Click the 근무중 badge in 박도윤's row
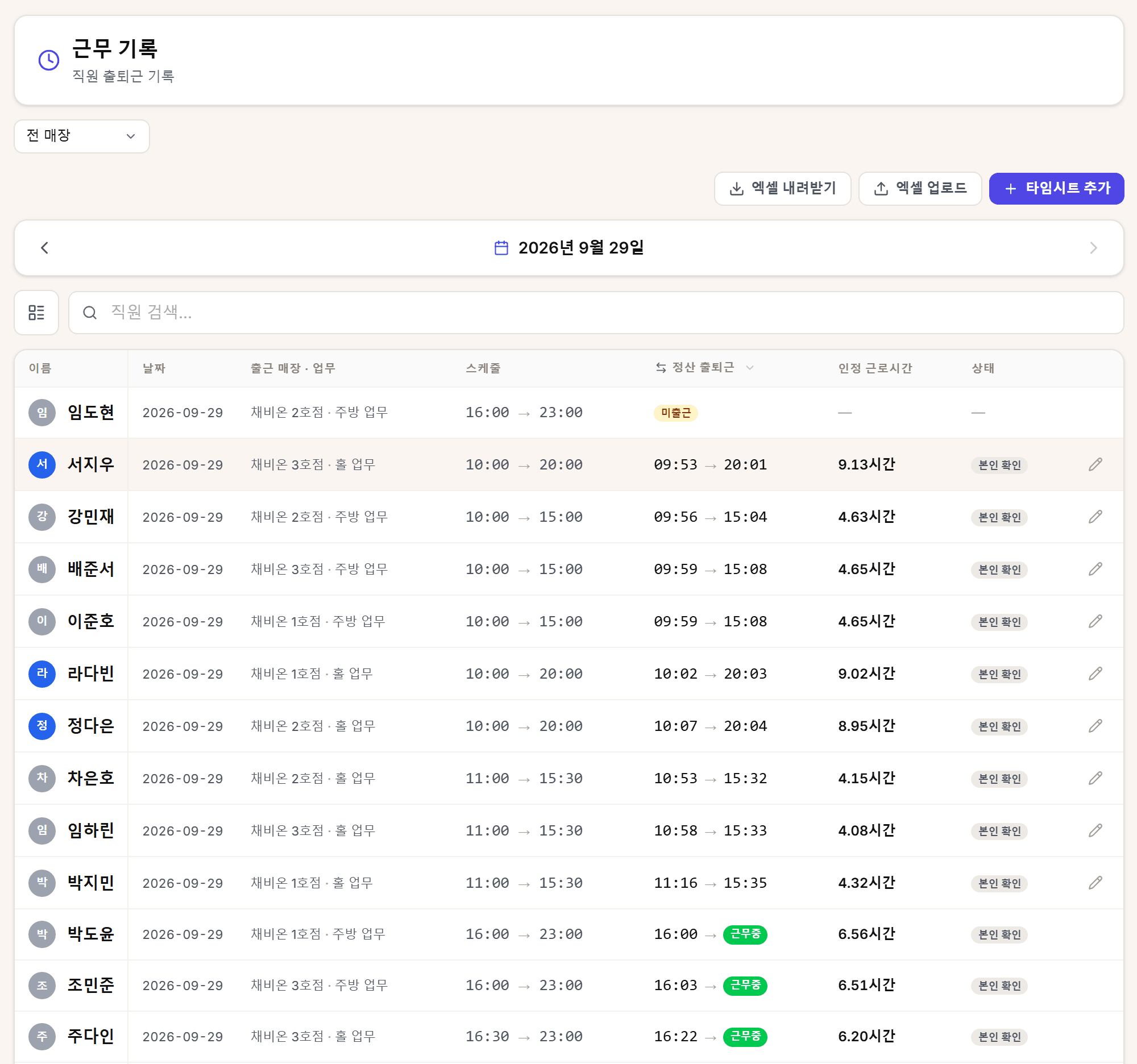The height and width of the screenshot is (1064, 1137). (x=745, y=934)
